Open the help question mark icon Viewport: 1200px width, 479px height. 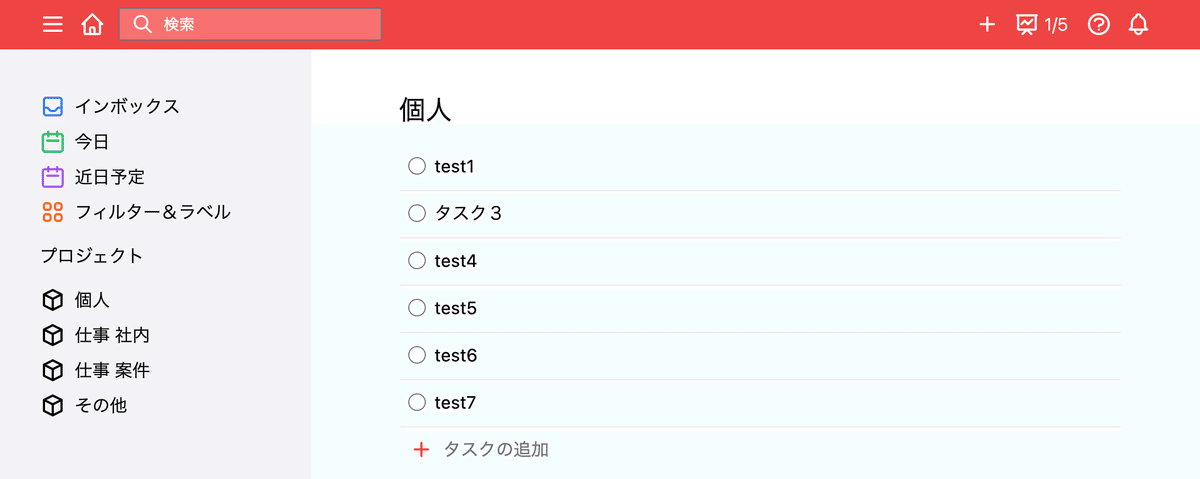(1098, 24)
